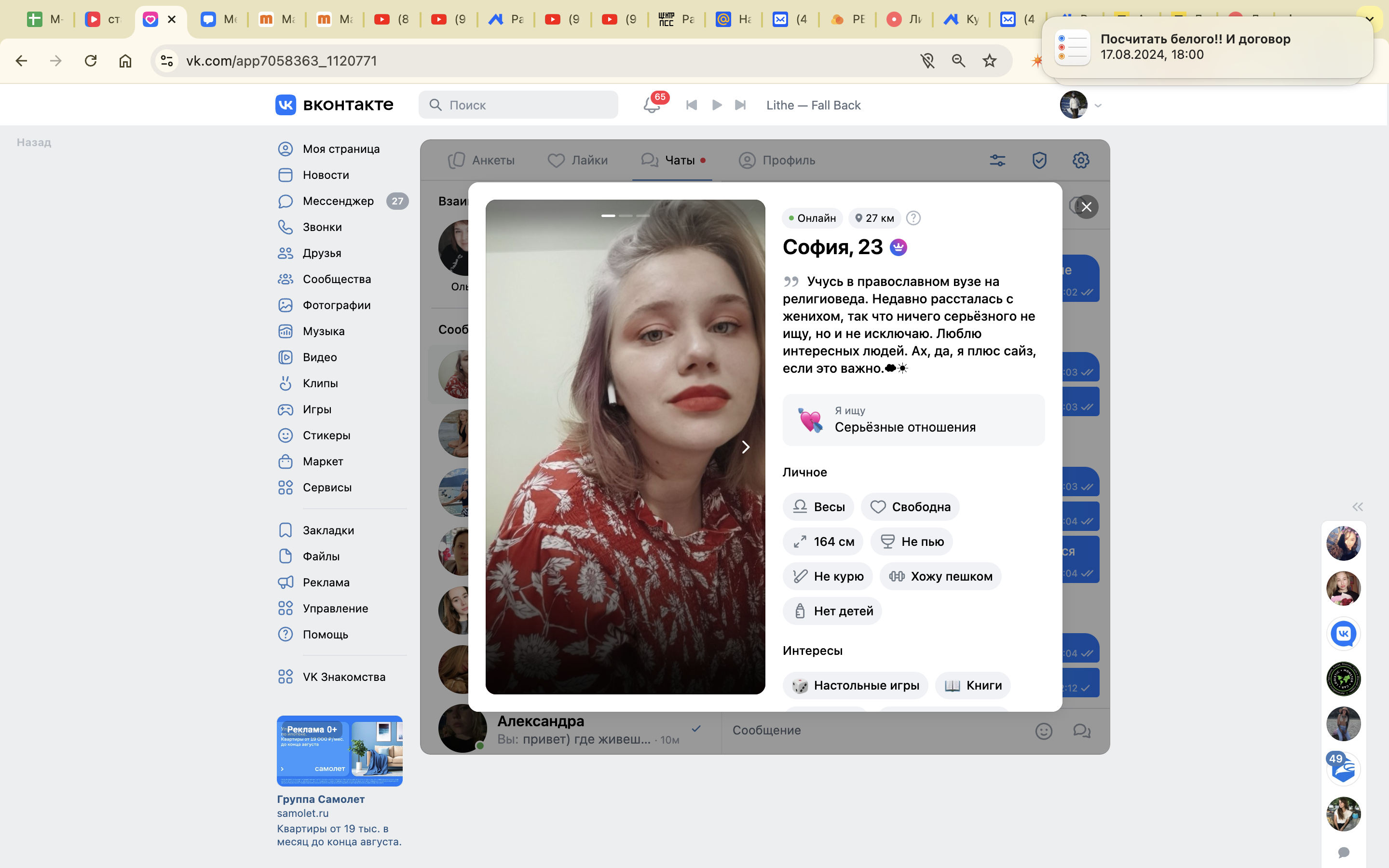Go to browser home page
The height and width of the screenshot is (868, 1389).
[125, 60]
